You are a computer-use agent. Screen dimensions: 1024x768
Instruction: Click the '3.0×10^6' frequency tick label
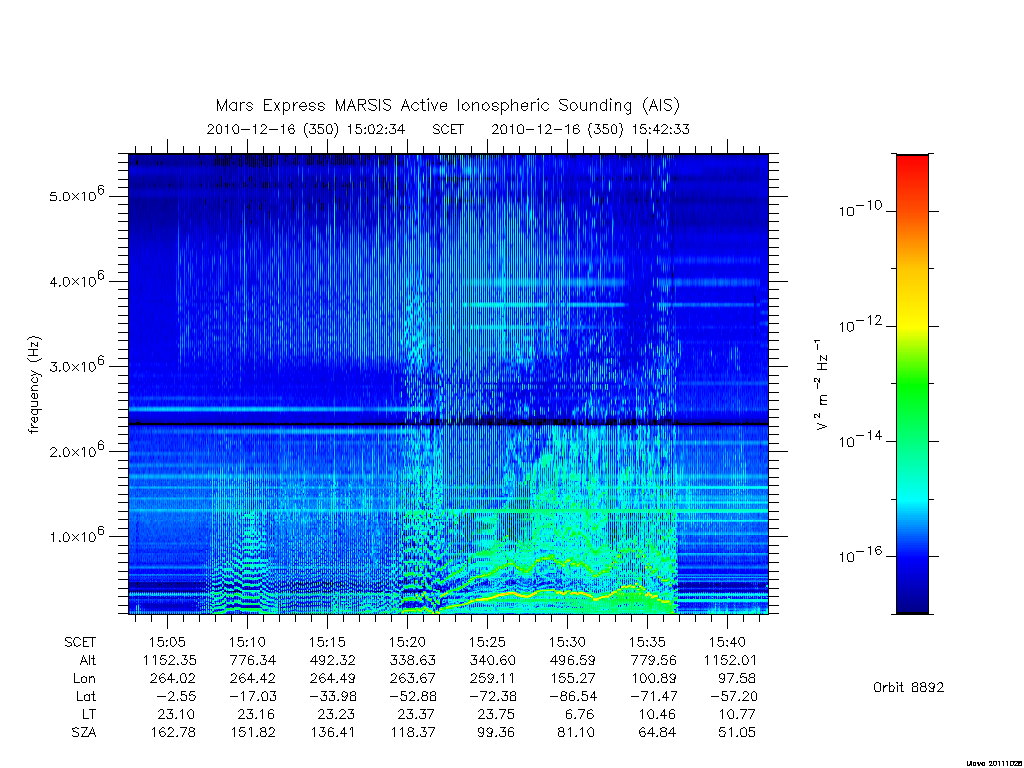pyautogui.click(x=76, y=364)
